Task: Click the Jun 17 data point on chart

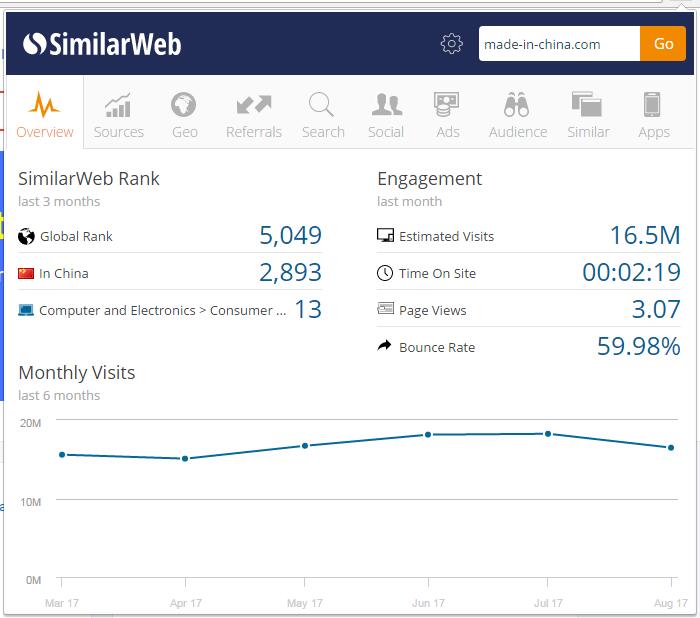Action: pos(428,434)
